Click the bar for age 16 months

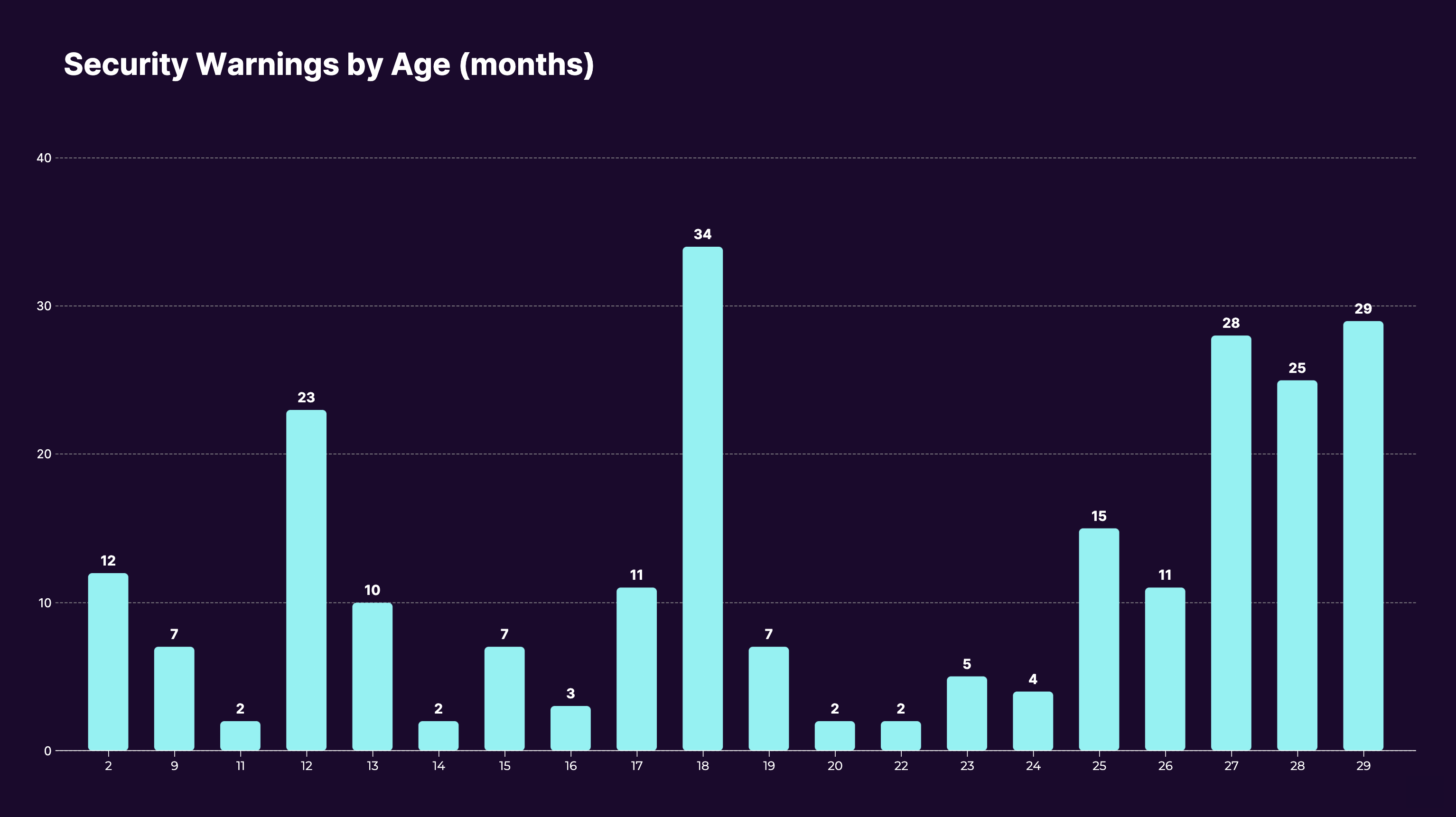pyautogui.click(x=570, y=728)
